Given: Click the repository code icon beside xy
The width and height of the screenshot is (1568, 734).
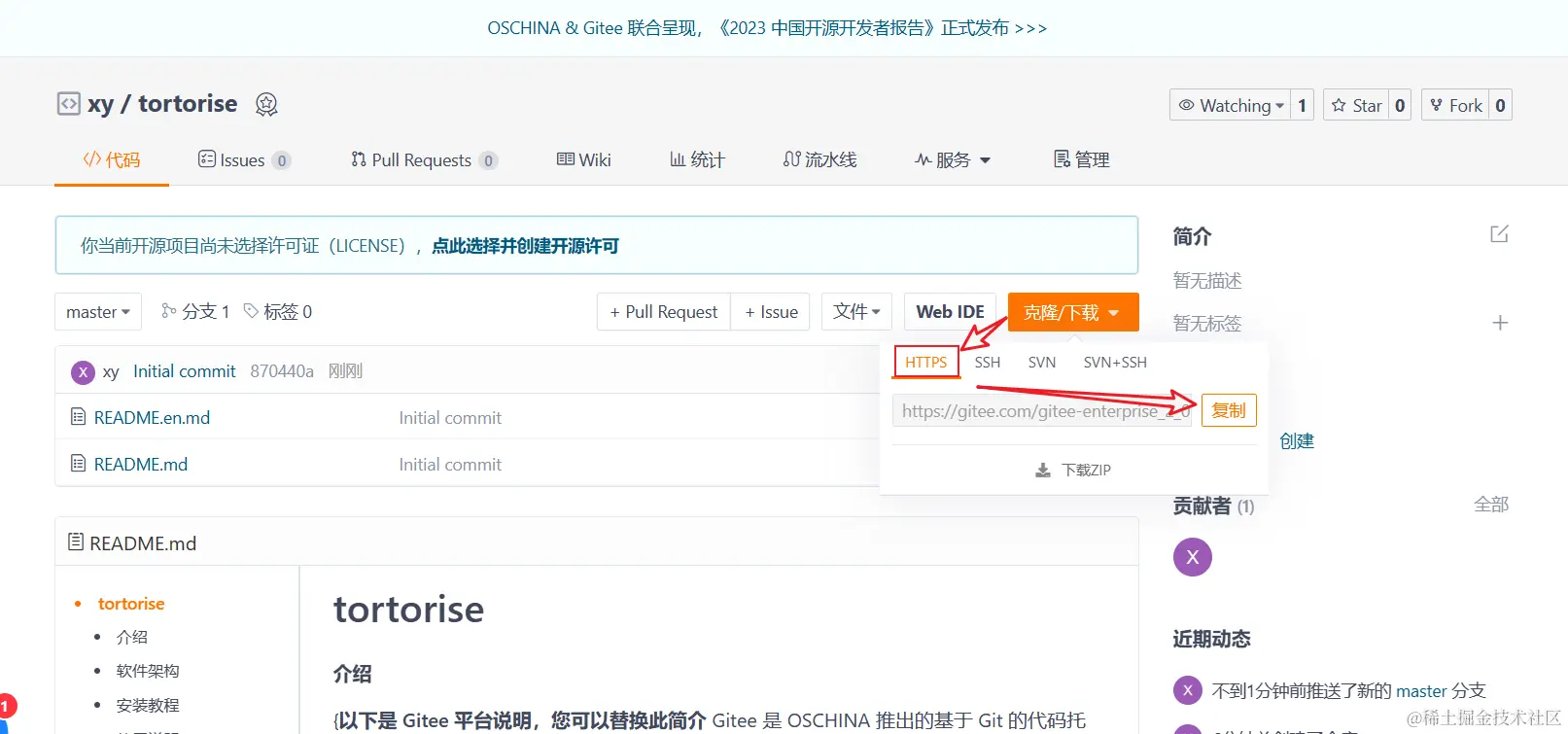Looking at the screenshot, I should (68, 103).
